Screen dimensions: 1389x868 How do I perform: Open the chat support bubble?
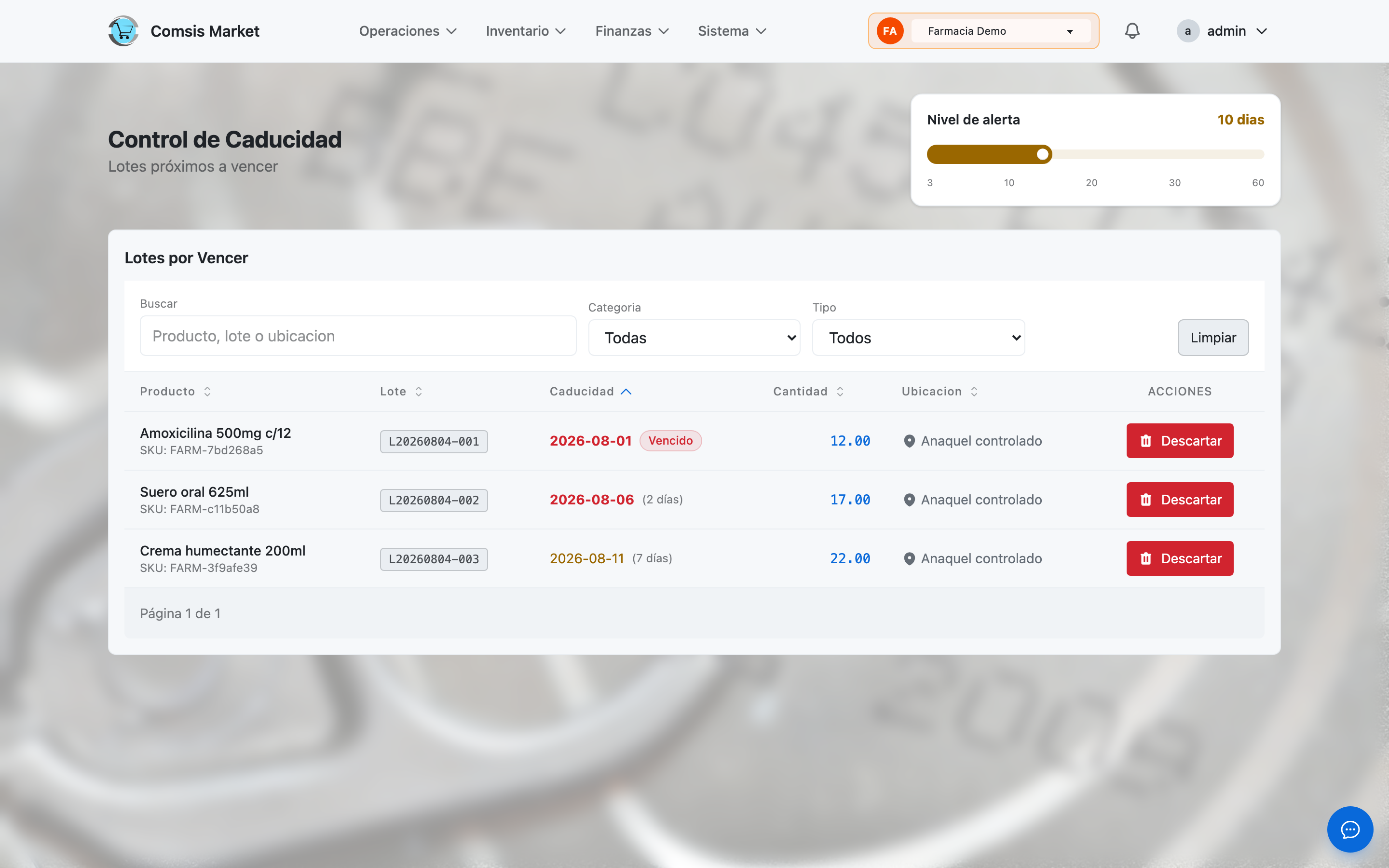pos(1350,829)
